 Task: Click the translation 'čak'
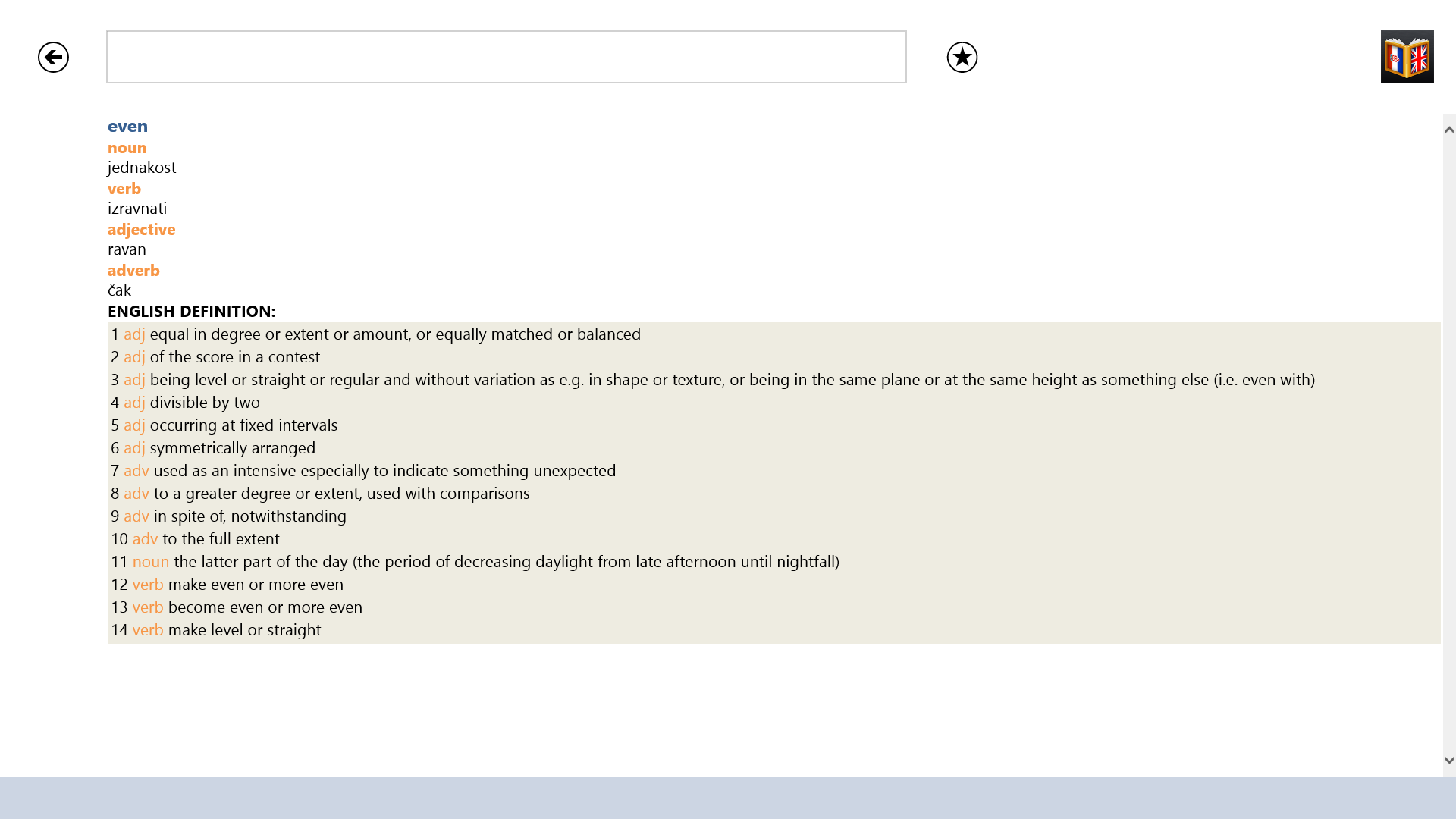(x=119, y=290)
